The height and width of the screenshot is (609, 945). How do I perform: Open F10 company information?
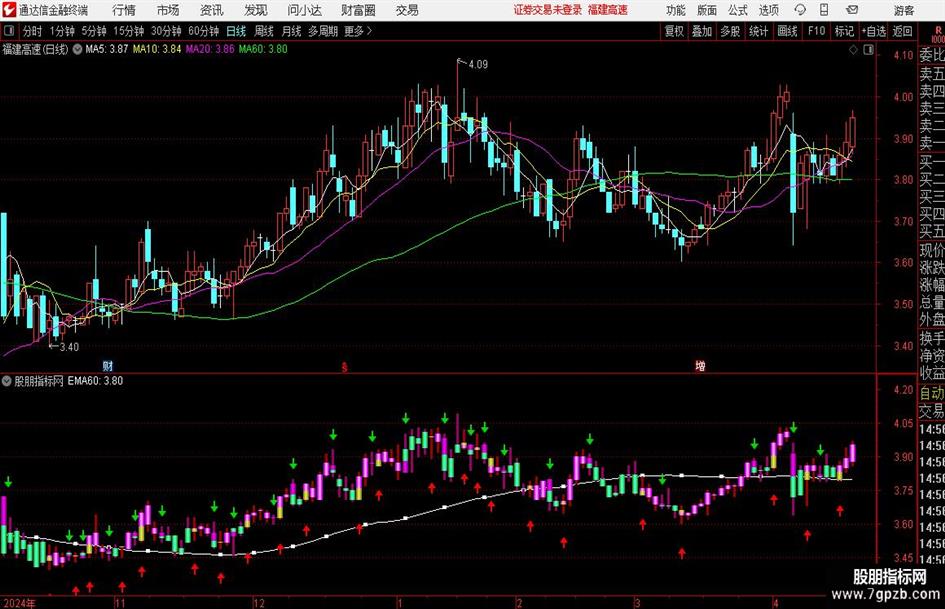(x=816, y=31)
